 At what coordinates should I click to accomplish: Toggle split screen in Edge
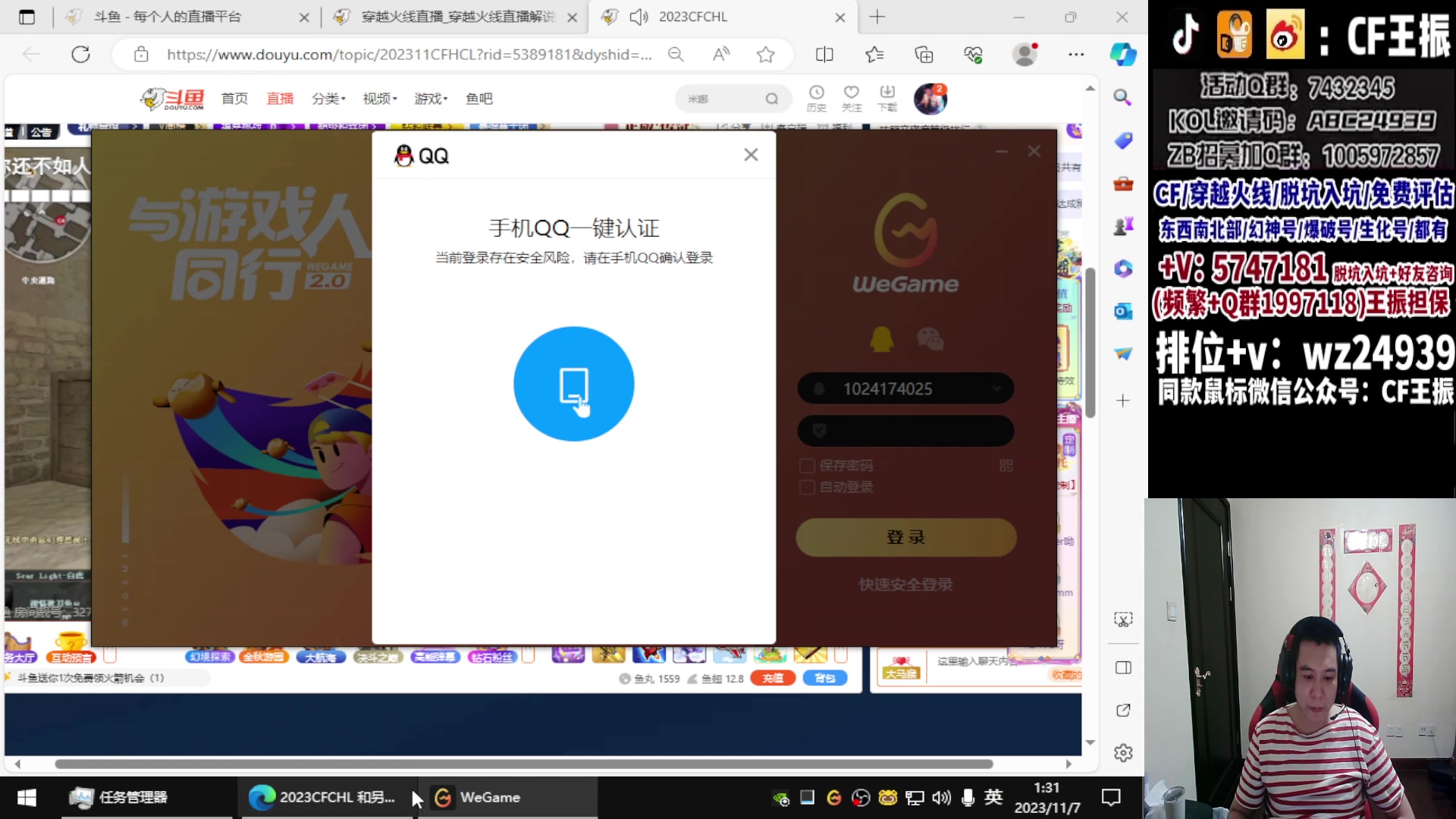(x=824, y=55)
